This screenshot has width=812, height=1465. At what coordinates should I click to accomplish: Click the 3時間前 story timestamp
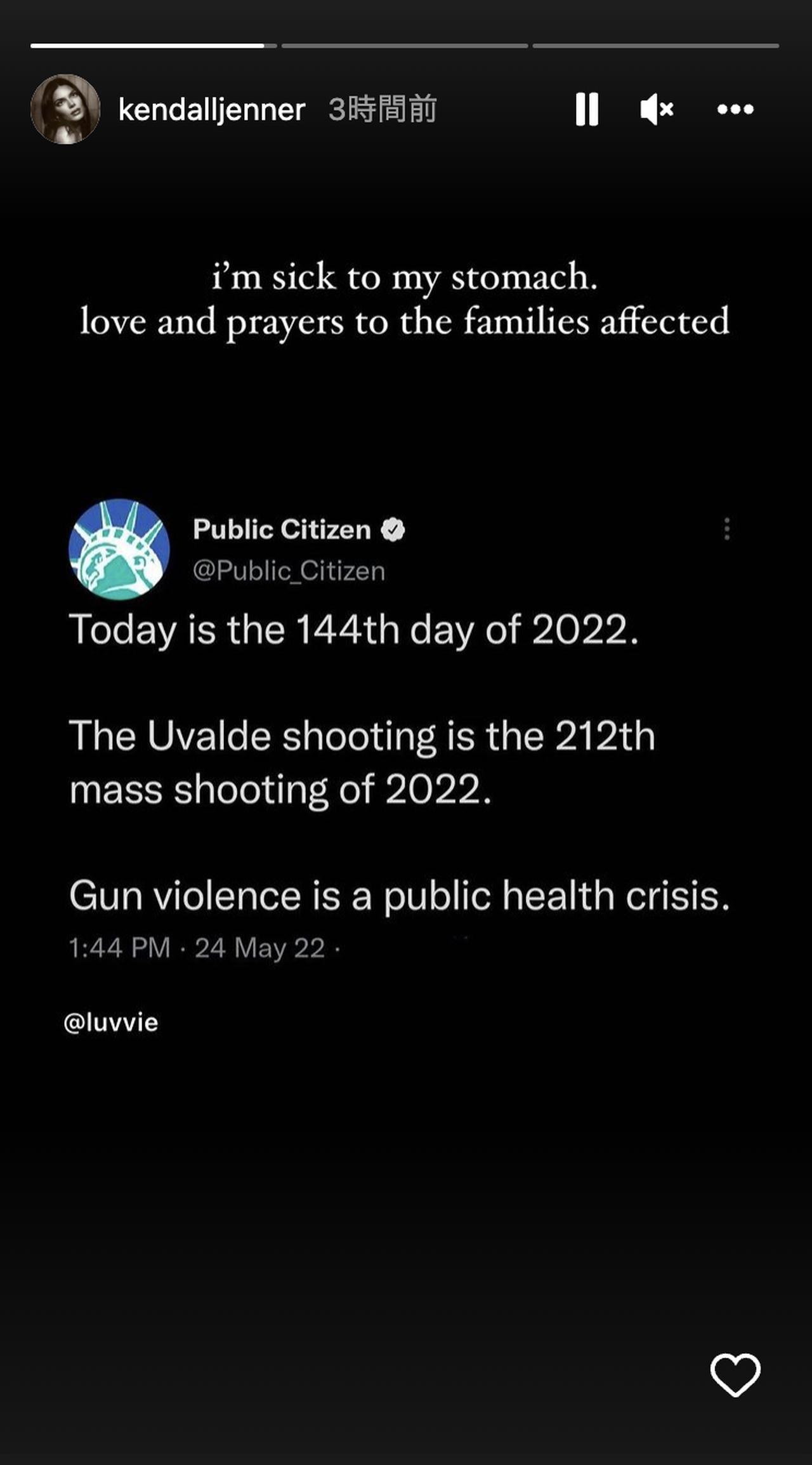(383, 109)
